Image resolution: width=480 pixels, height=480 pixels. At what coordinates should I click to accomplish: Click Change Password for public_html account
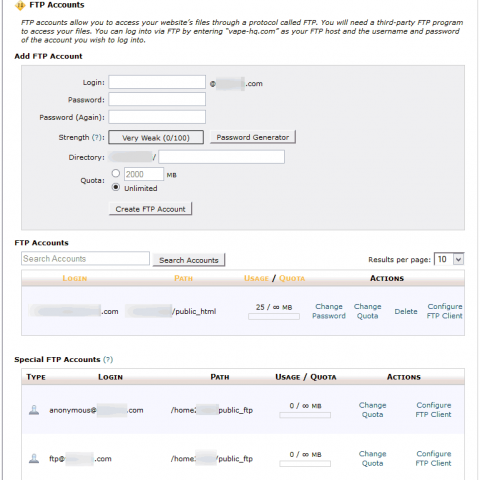click(x=329, y=311)
